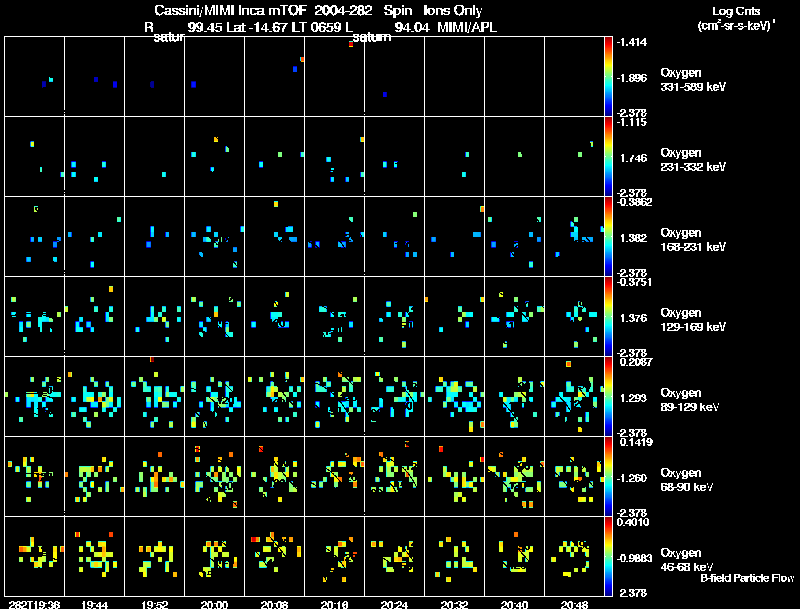Select the 'Oxygen 331-589 keV' row label
Image resolution: width=800 pixels, height=609 pixels.
click(x=693, y=80)
